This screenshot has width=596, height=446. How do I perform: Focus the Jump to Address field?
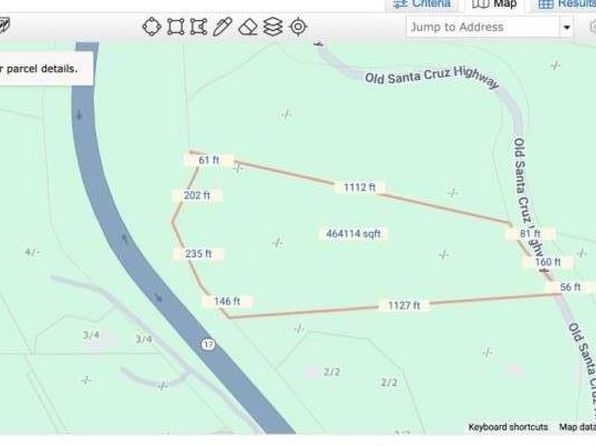483,27
